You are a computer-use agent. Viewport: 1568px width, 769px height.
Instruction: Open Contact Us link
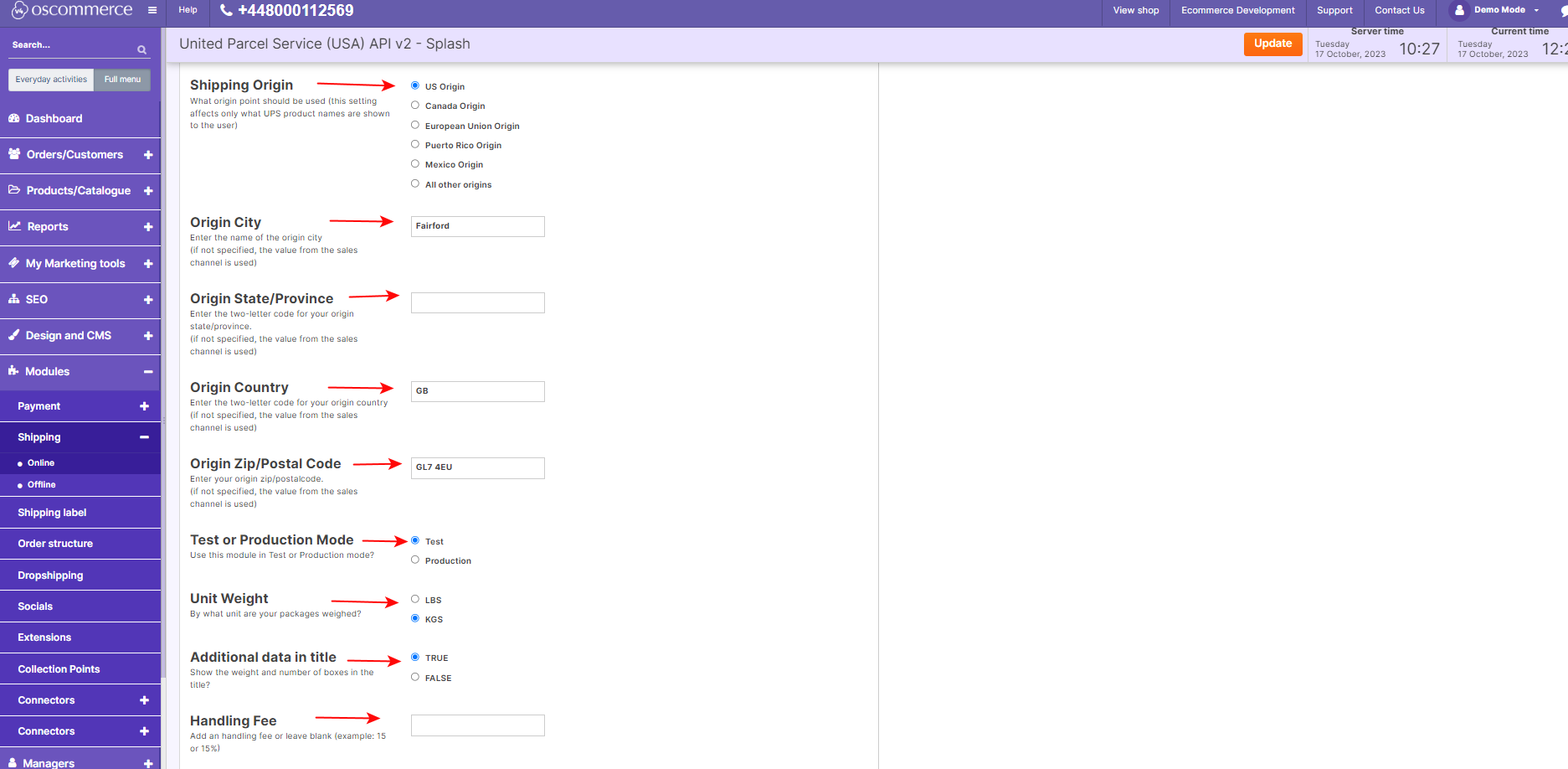click(x=1400, y=11)
